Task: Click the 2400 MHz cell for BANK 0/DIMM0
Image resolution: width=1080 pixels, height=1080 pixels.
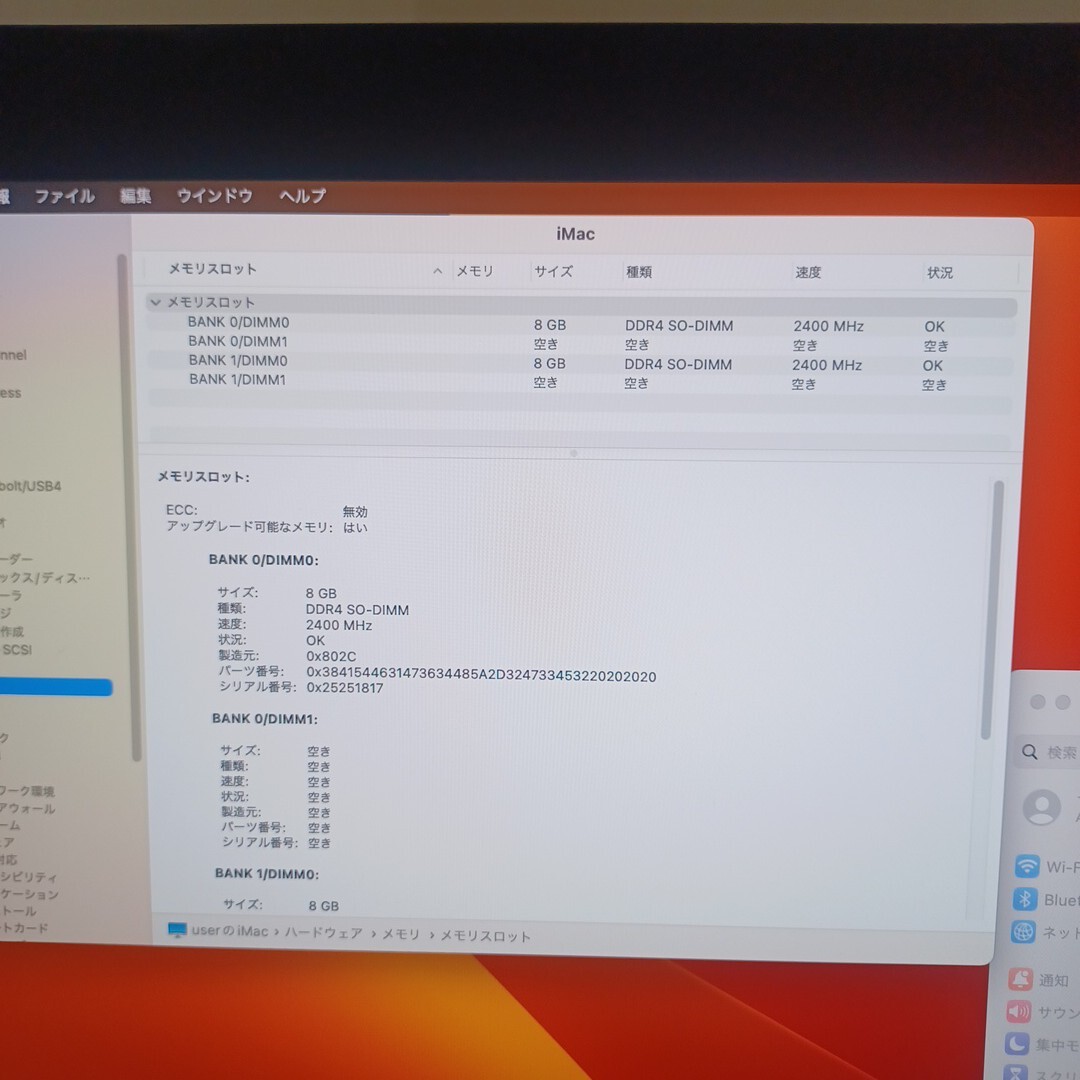Action: 828,326
